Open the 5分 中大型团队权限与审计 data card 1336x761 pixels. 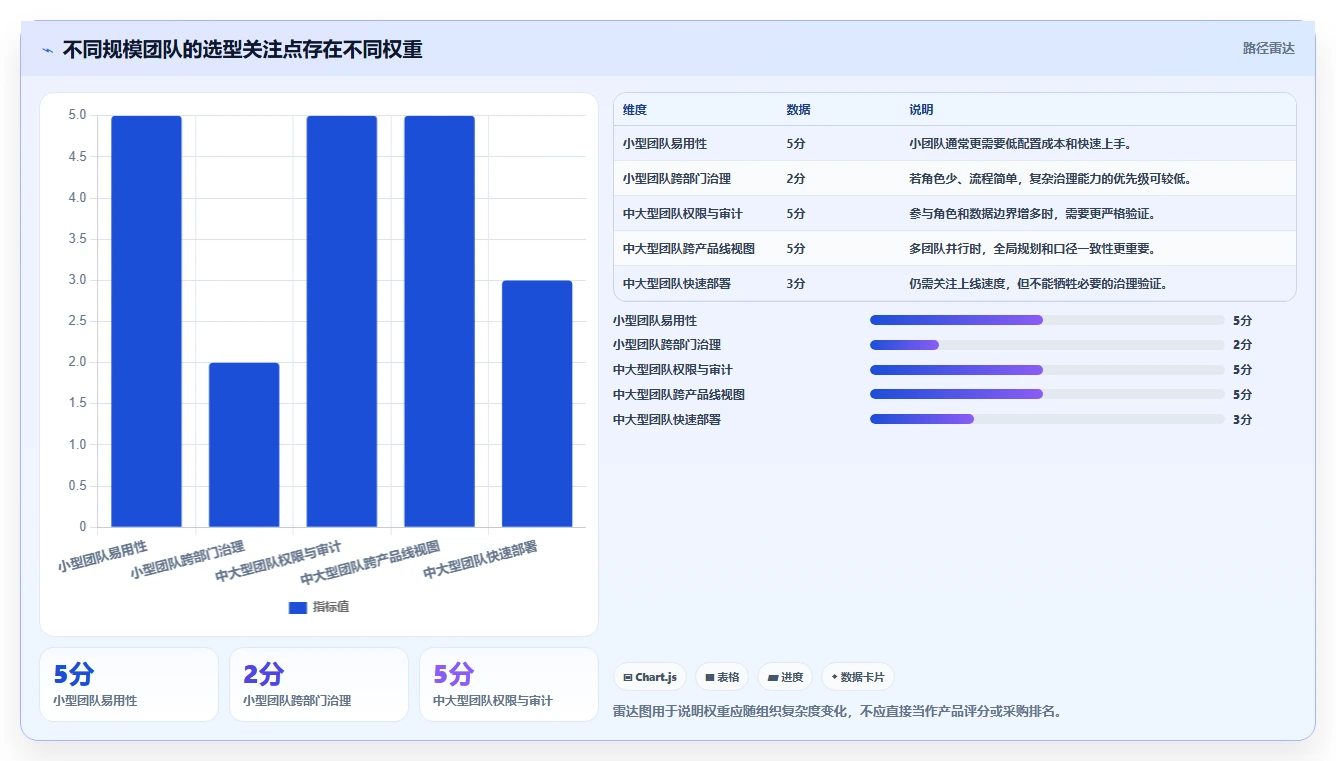509,684
